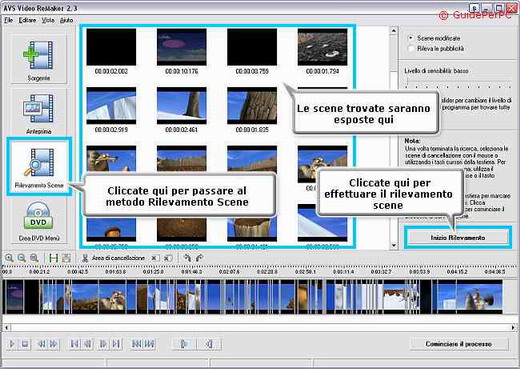This screenshot has height=369, width=520.
Task: Click the second X delete-all-areas icon
Action: pos(168,258)
